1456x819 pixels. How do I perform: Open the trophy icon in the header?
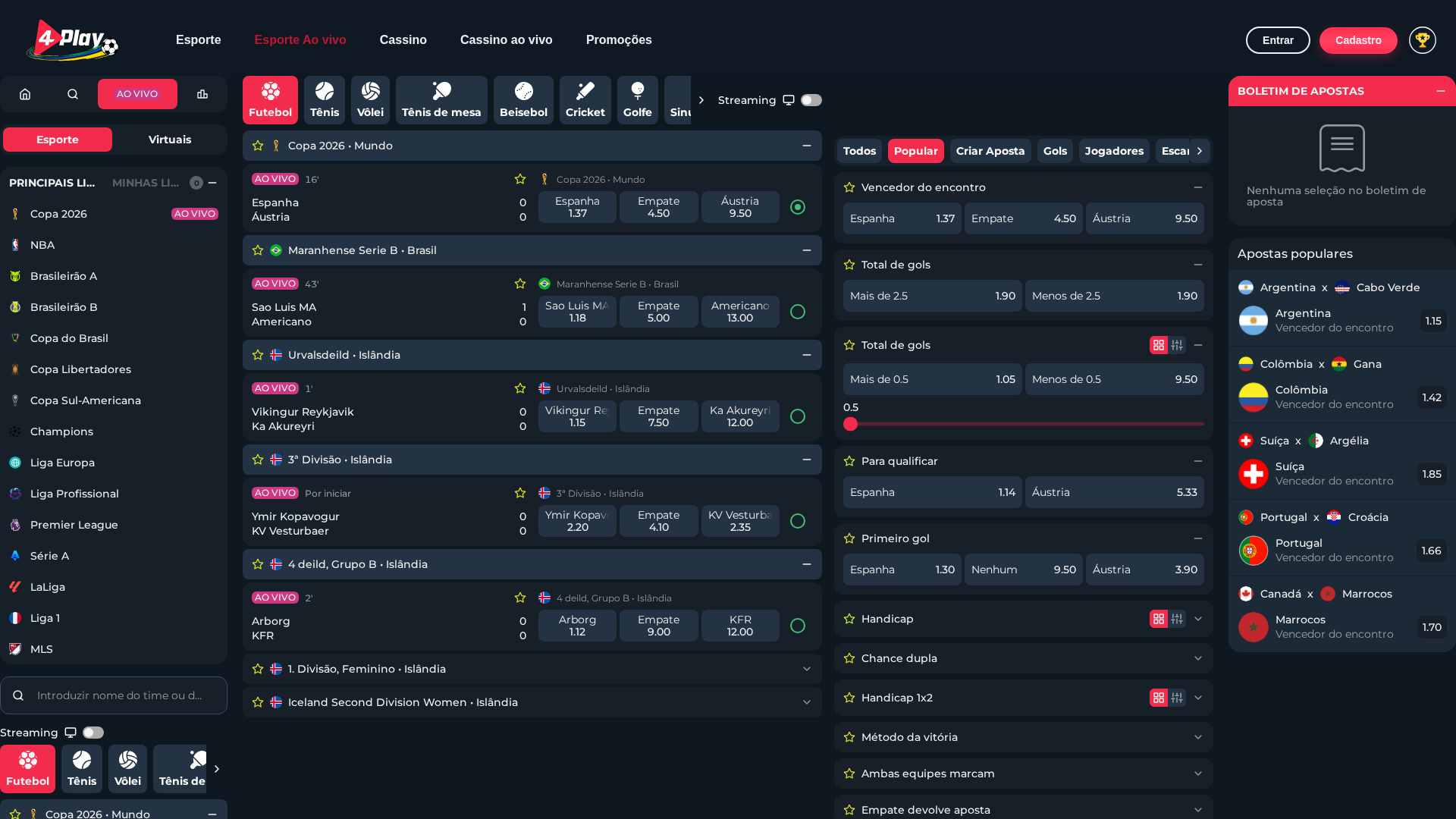[1423, 40]
